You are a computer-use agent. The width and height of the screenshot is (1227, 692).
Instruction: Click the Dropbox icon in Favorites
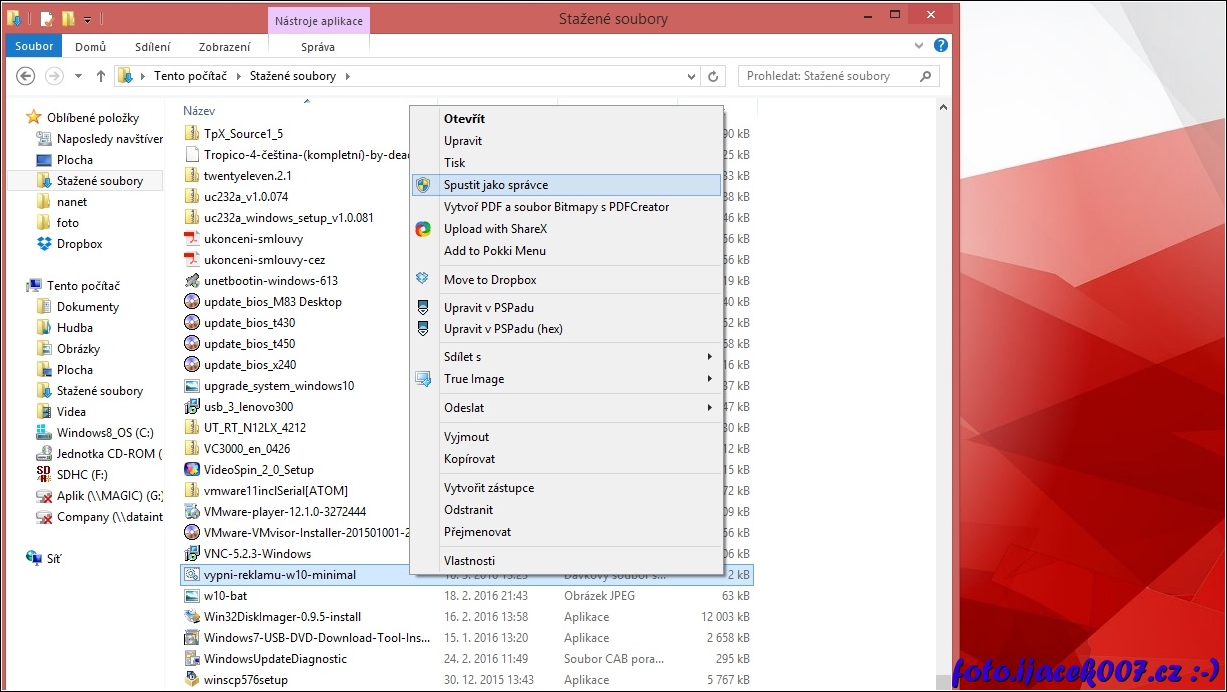[44, 244]
